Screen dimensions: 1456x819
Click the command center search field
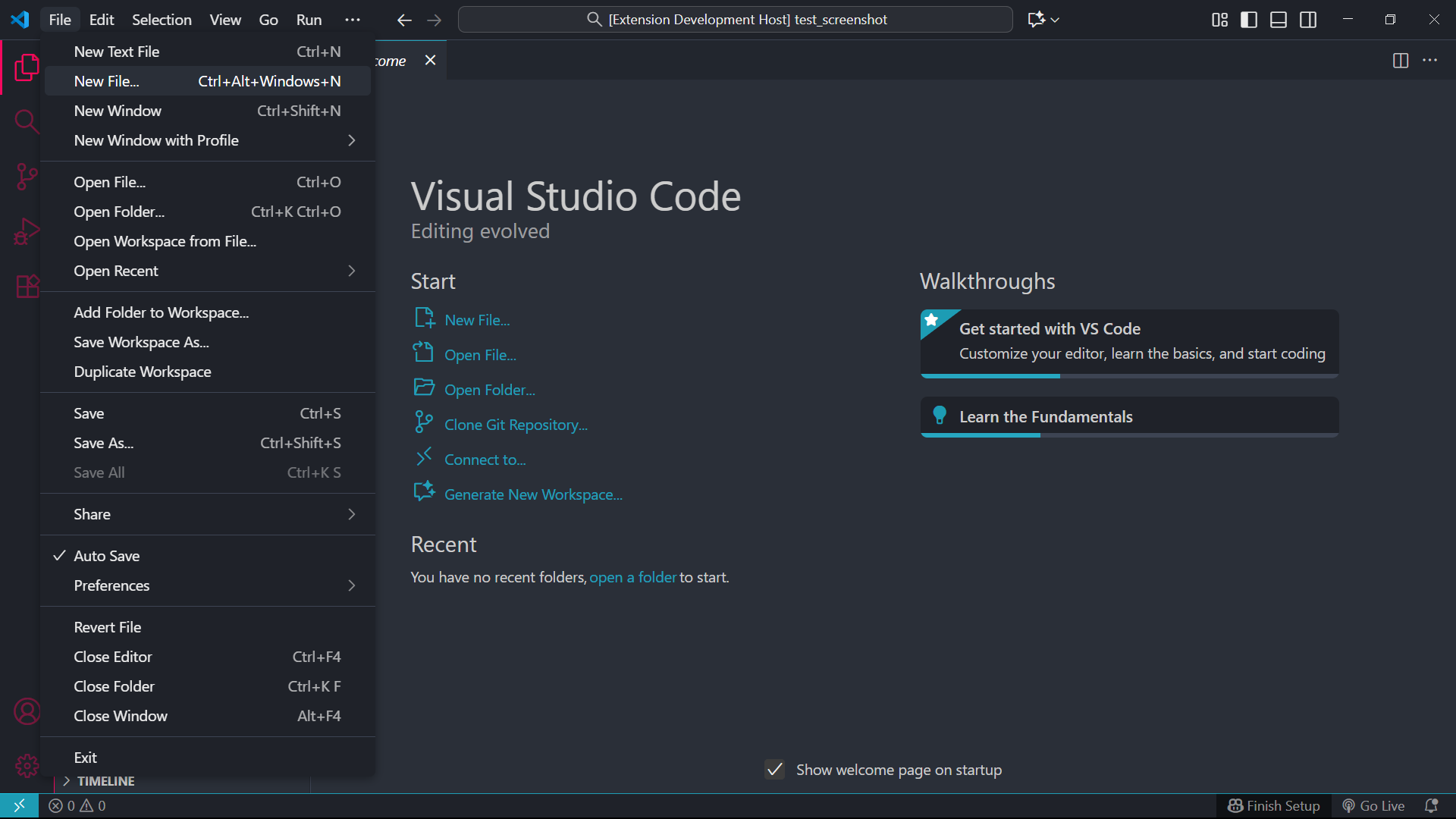click(735, 20)
